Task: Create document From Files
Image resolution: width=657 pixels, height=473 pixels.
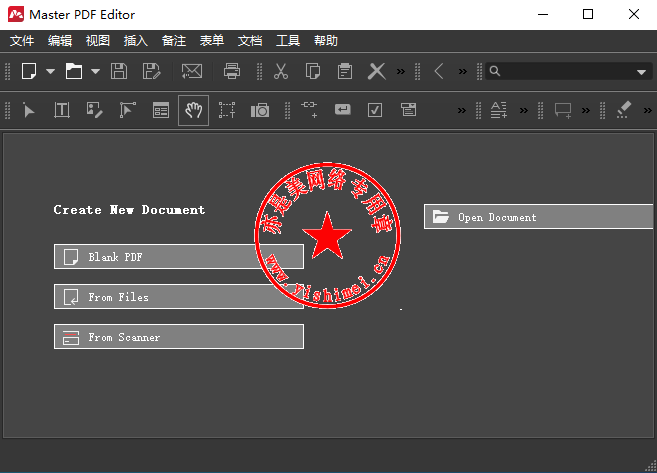Action: pos(179,297)
